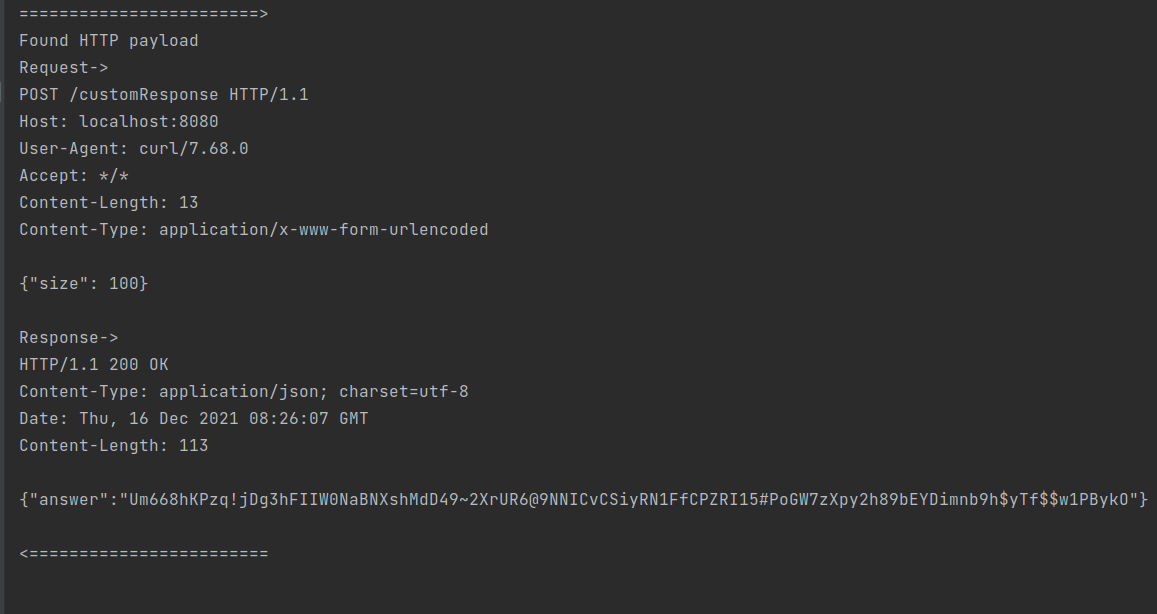This screenshot has width=1157, height=614.
Task: Click the closing arrow separator line
Action: click(144, 553)
